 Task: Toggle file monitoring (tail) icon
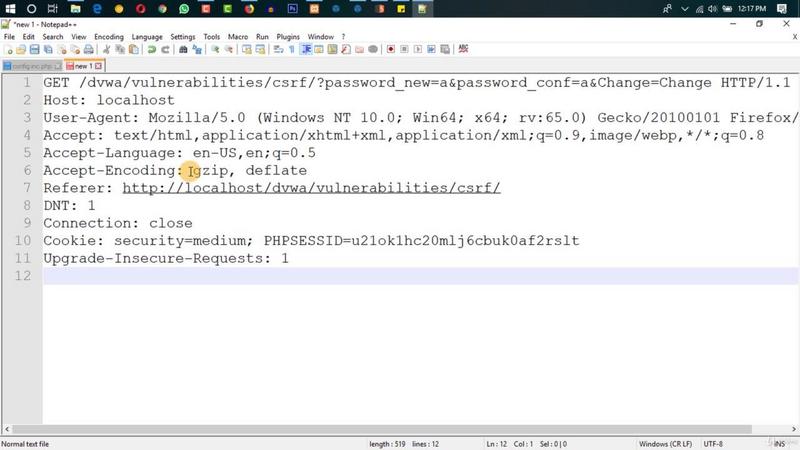pos(373,49)
